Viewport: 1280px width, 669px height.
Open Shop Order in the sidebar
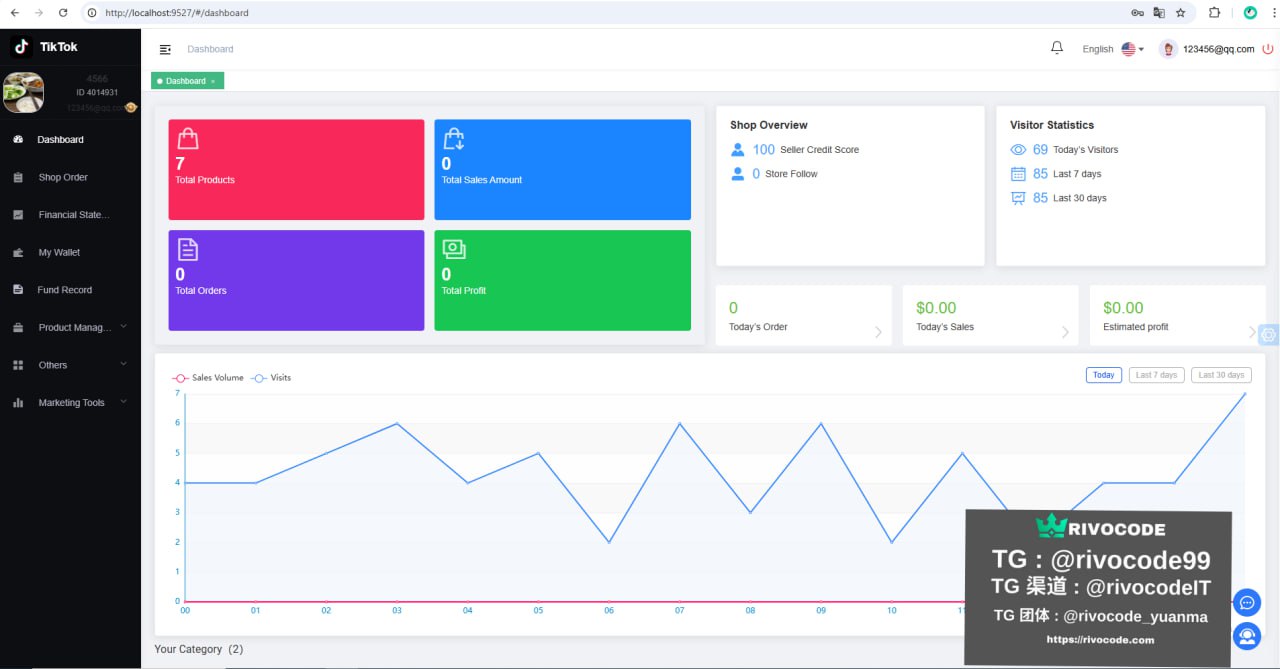click(x=63, y=178)
